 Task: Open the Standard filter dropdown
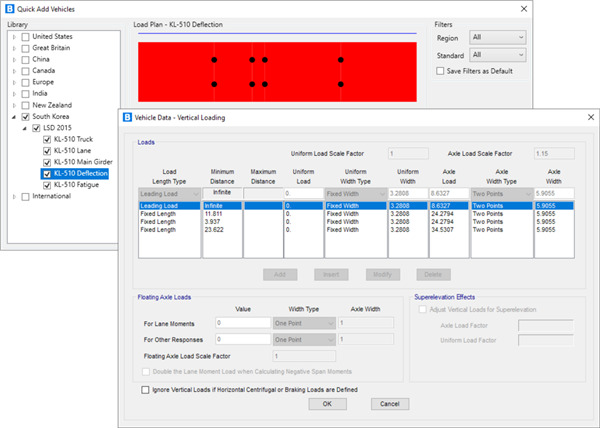[497, 55]
